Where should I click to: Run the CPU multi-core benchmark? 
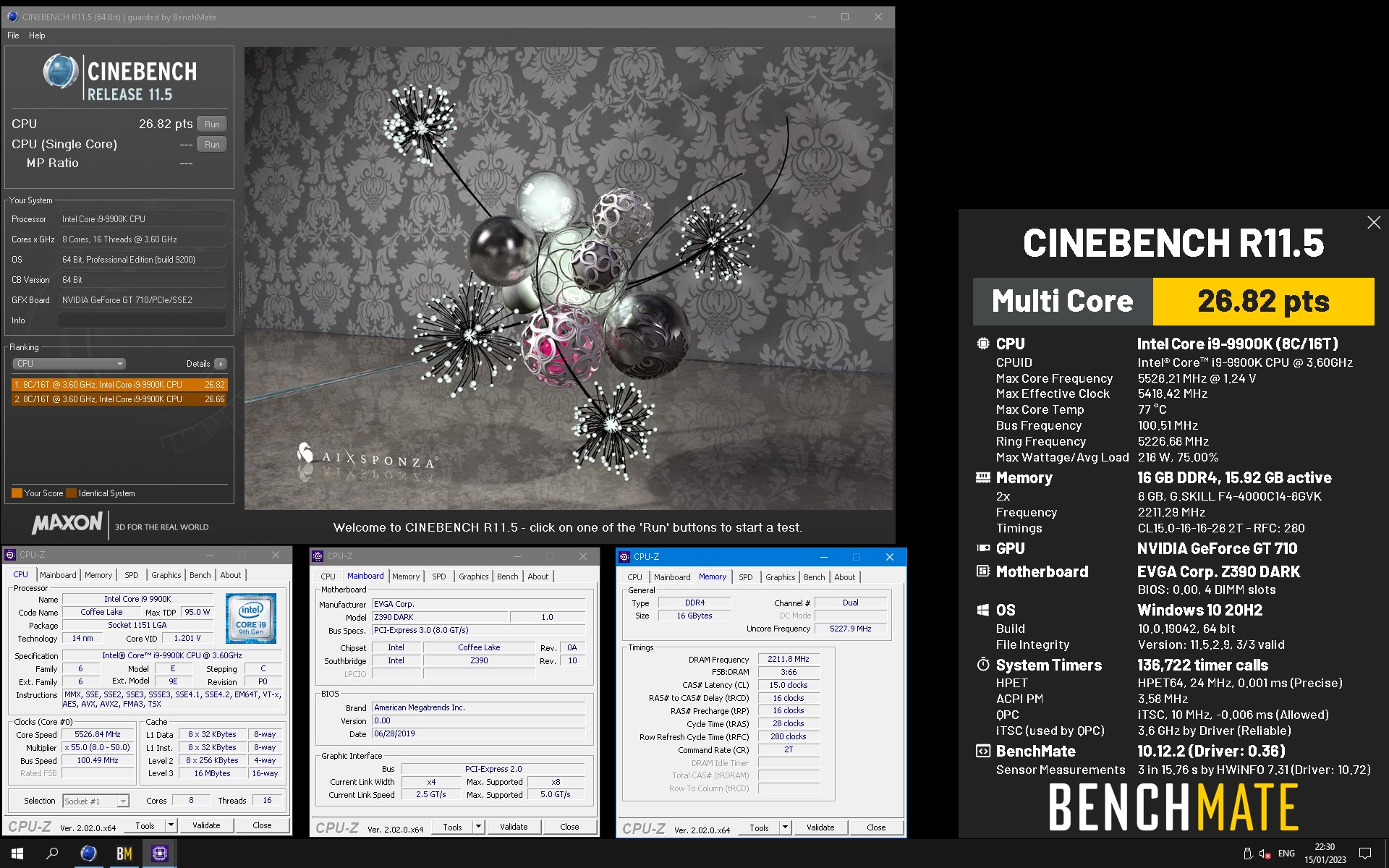[212, 124]
